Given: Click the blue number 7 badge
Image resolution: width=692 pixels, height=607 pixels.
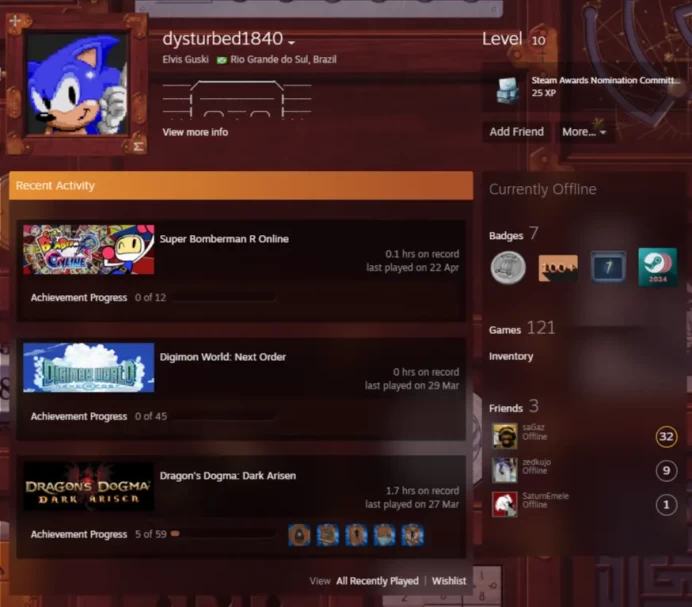Looking at the screenshot, I should 608,267.
